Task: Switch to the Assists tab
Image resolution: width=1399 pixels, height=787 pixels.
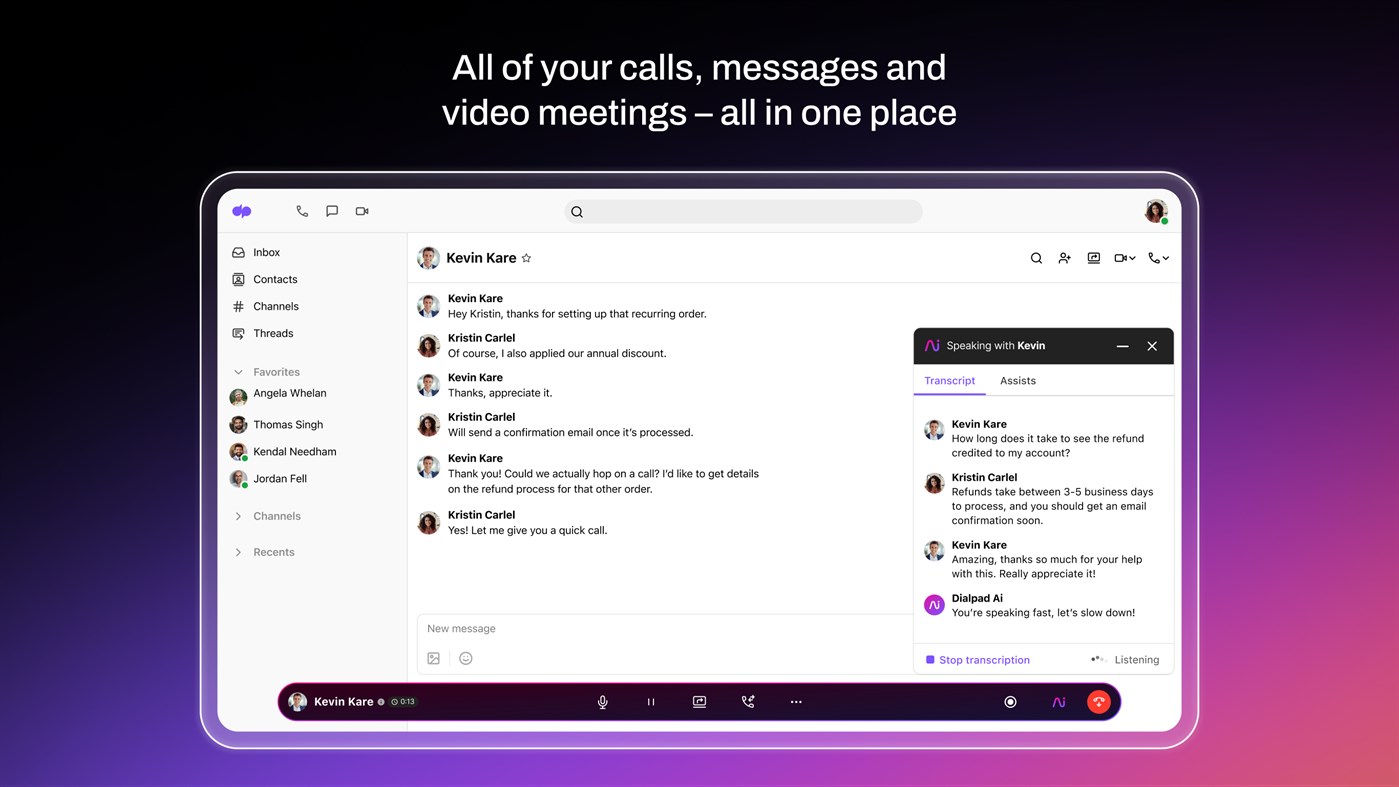Action: point(1017,380)
